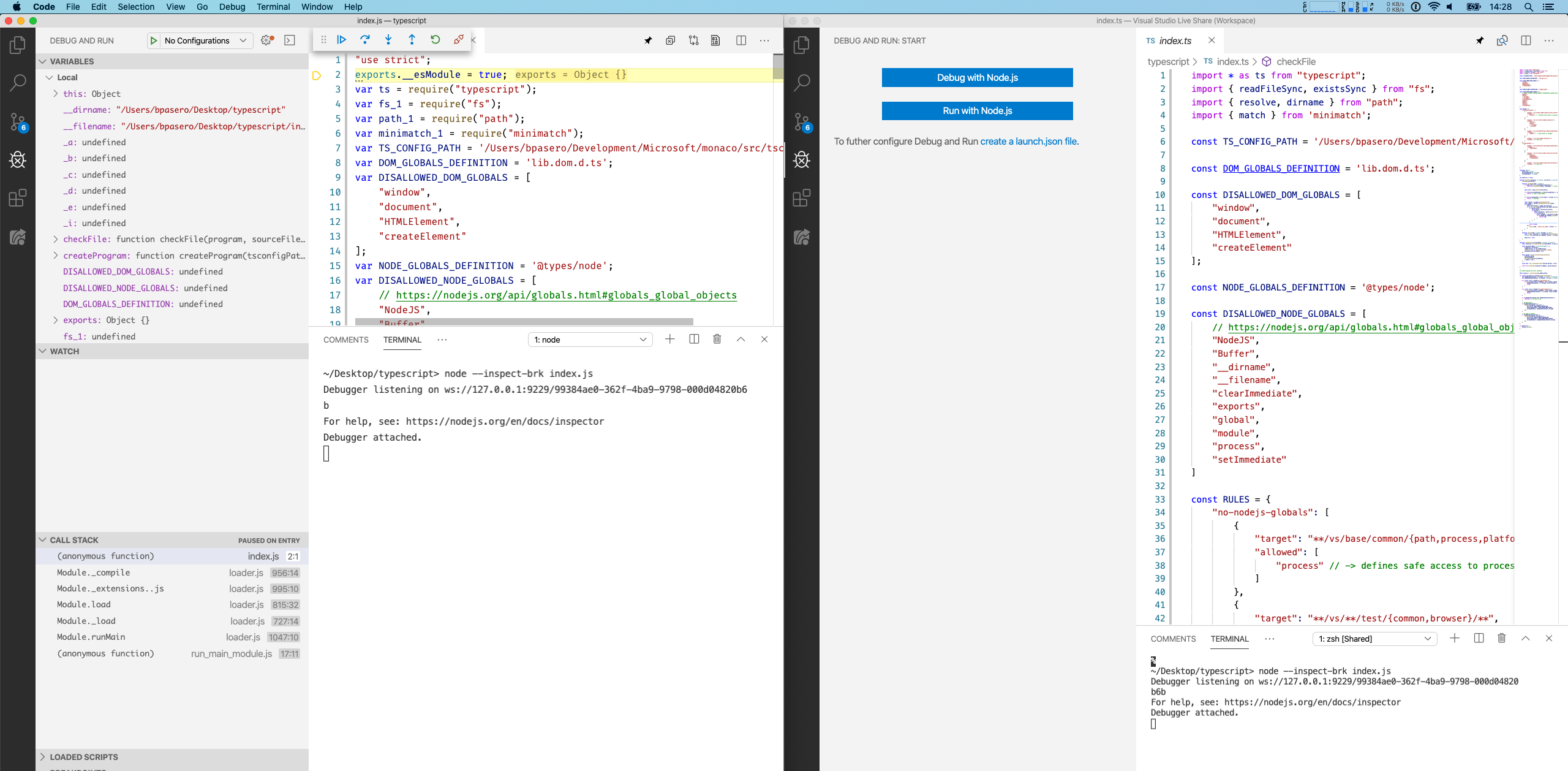This screenshot has width=1568, height=771.
Task: Open macOS Spotlight search icon
Action: tap(1529, 7)
